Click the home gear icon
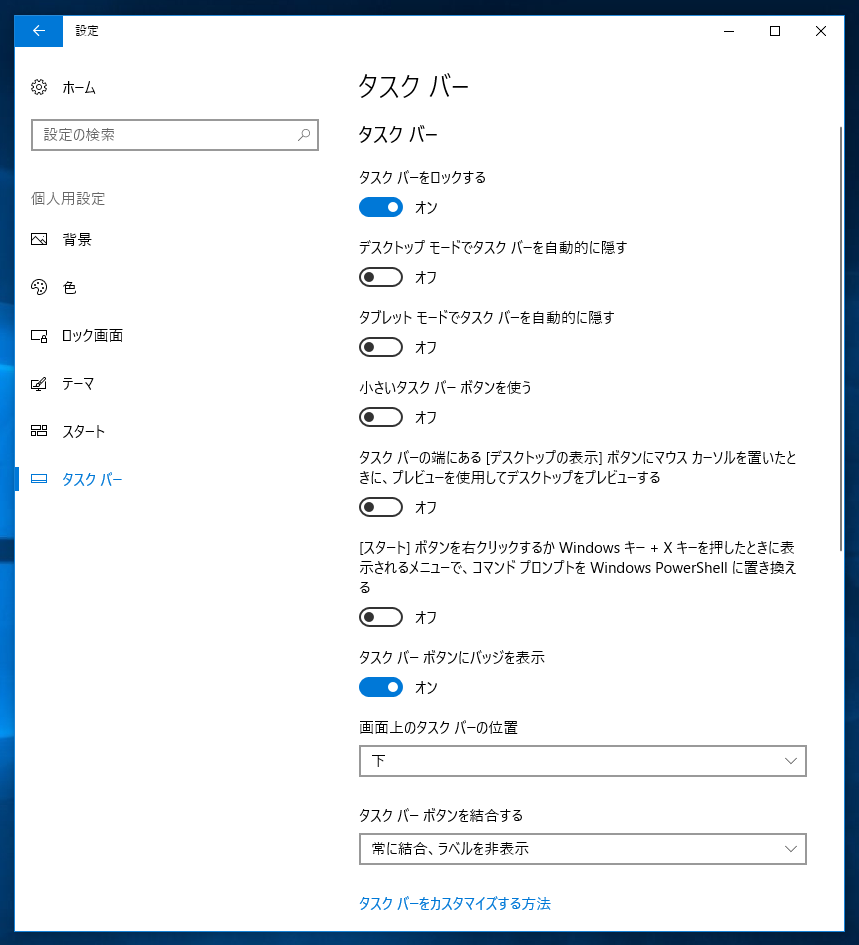This screenshot has width=859, height=945. point(39,87)
